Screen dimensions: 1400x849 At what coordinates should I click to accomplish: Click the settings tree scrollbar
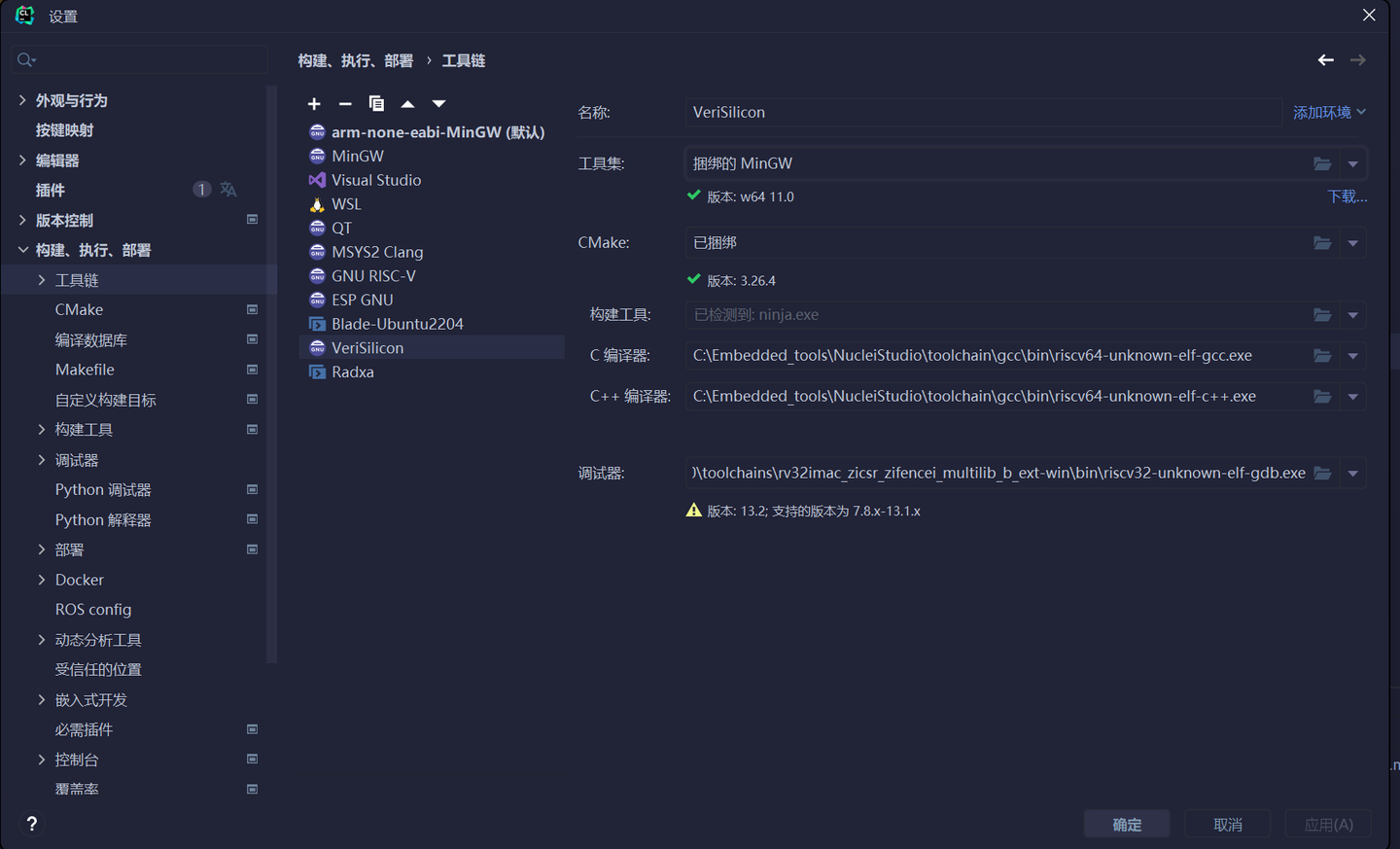pos(271,374)
